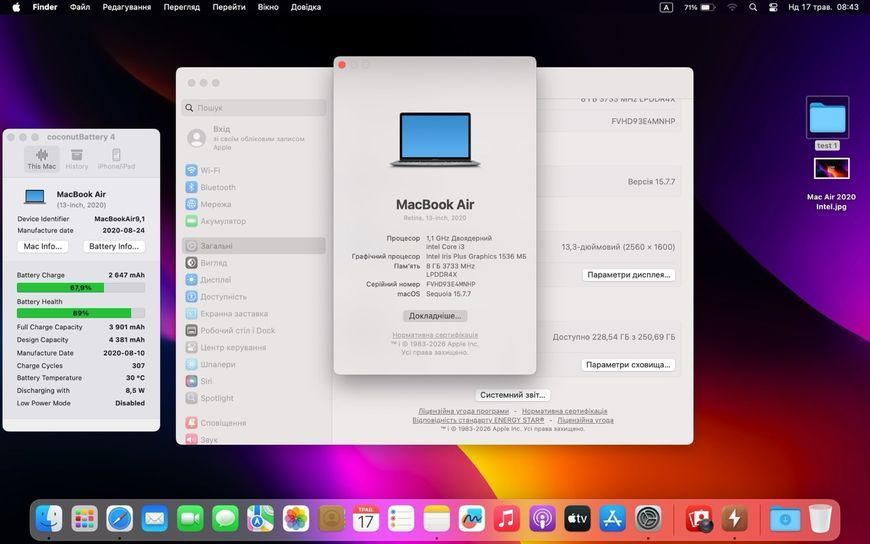Open Podcasts from the Dock
This screenshot has width=870, height=544.
point(542,519)
